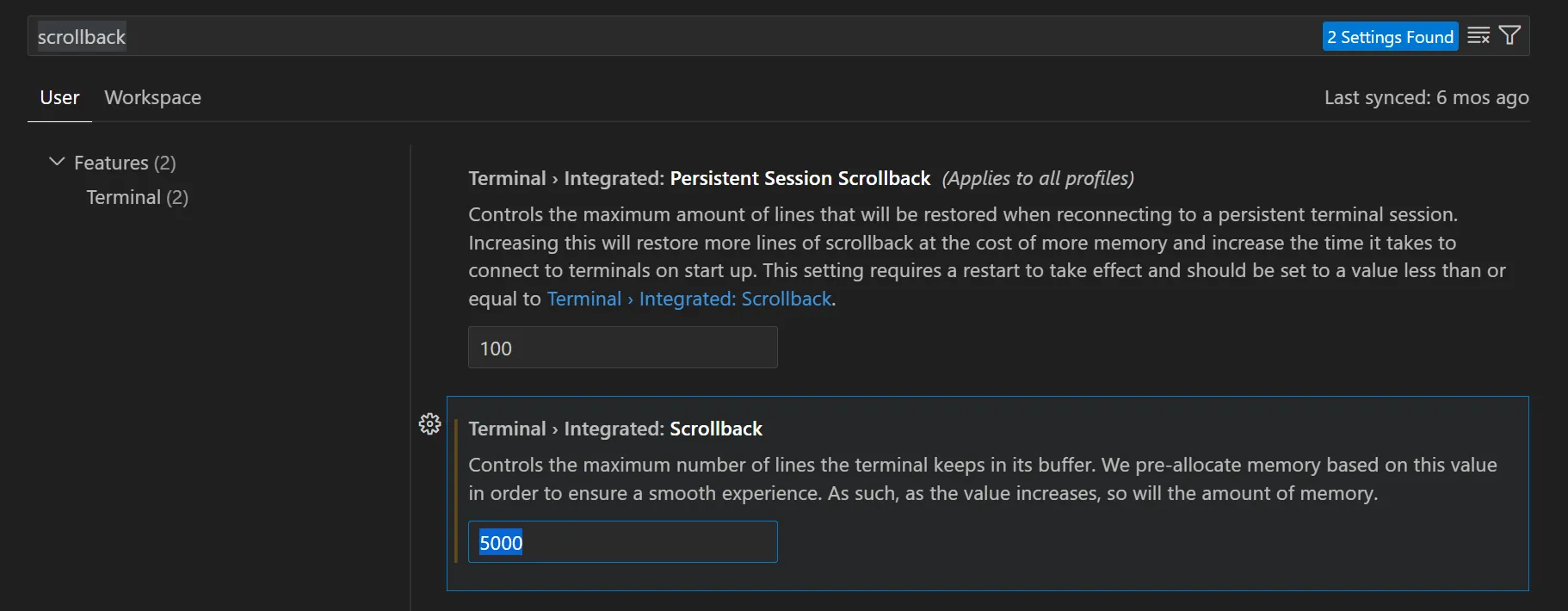The height and width of the screenshot is (611, 1568).
Task: Click the Terminal Integrated Scrollback setting heading
Action: (615, 429)
